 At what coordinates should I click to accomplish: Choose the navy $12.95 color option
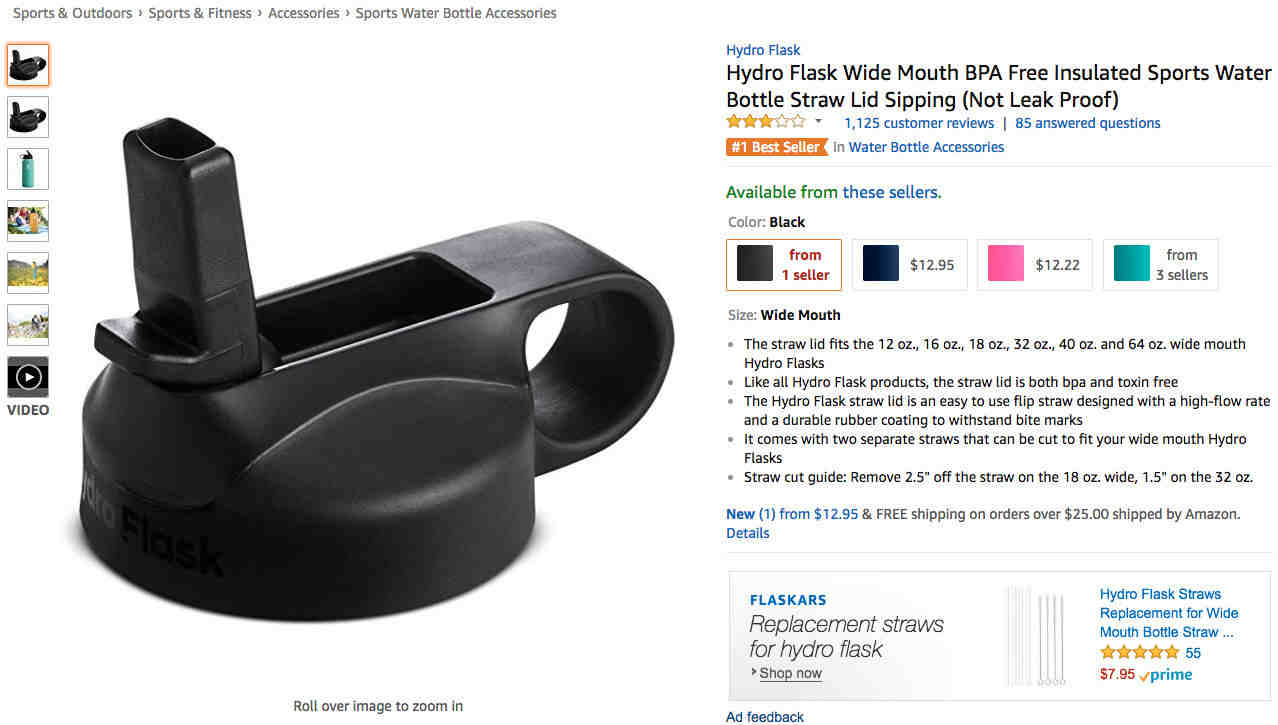point(909,264)
